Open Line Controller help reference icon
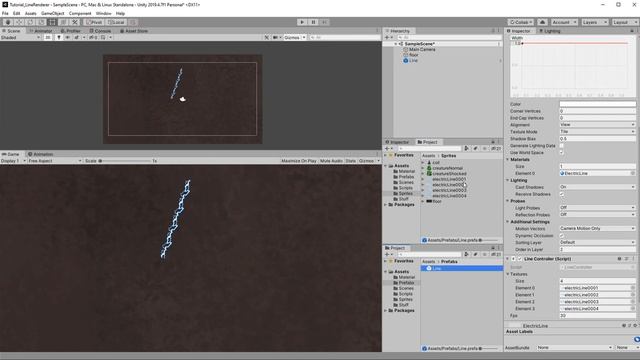The image size is (640, 360). coord(619,259)
